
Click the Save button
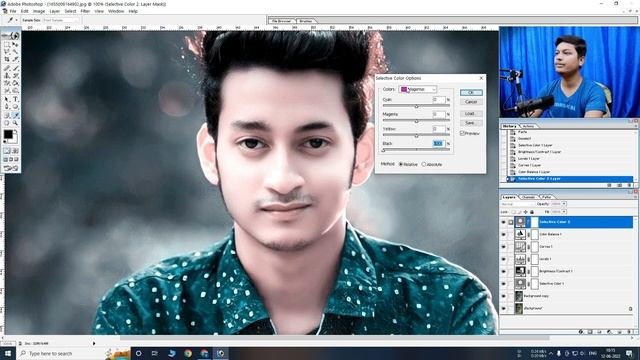pos(471,123)
